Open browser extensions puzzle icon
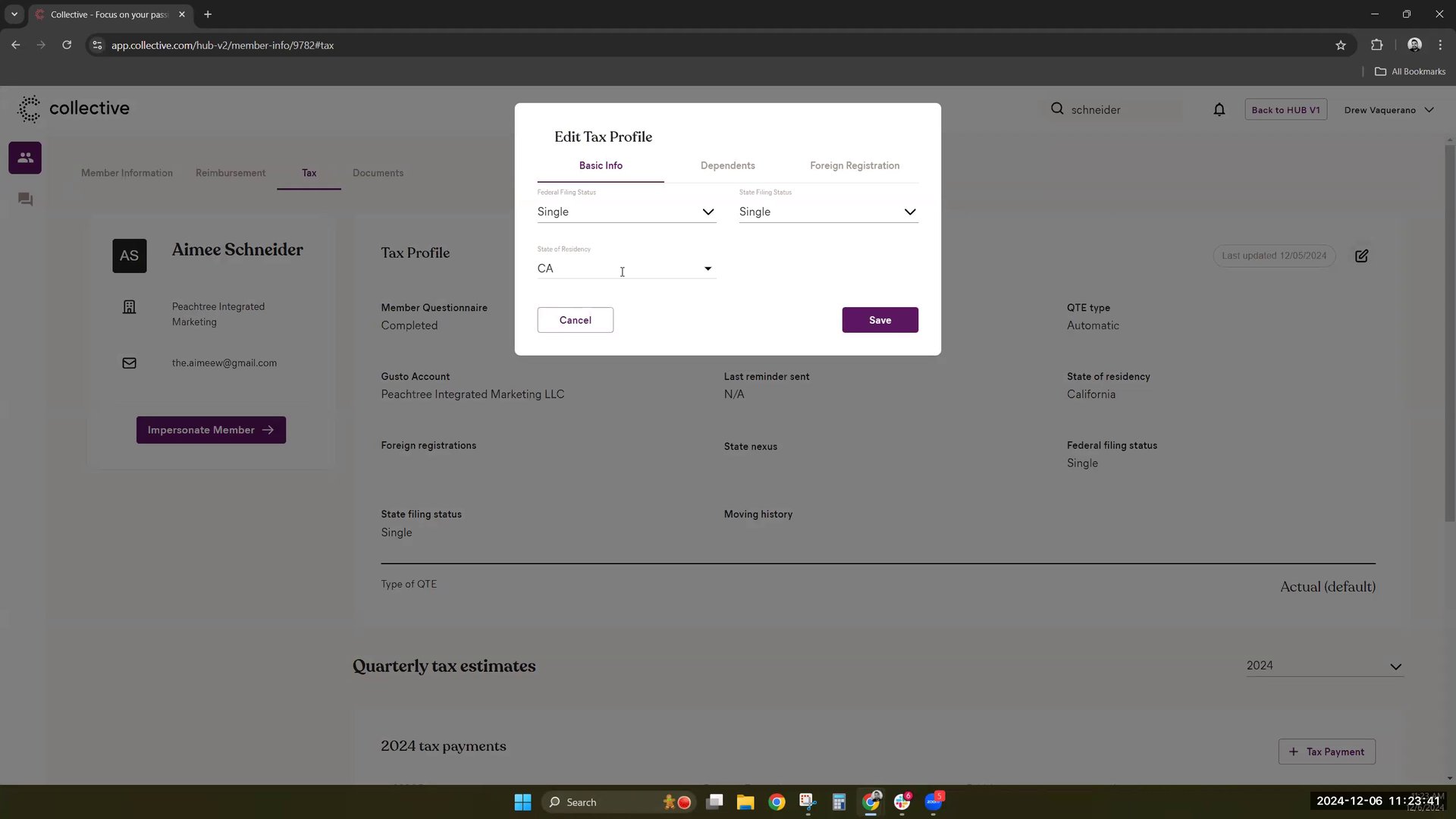Image resolution: width=1456 pixels, height=819 pixels. click(x=1376, y=45)
